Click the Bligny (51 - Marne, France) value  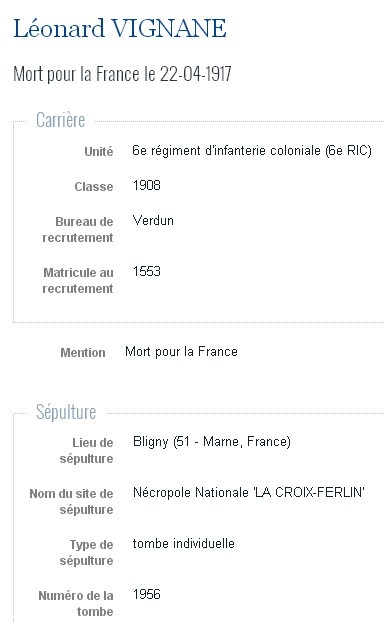coord(212,441)
